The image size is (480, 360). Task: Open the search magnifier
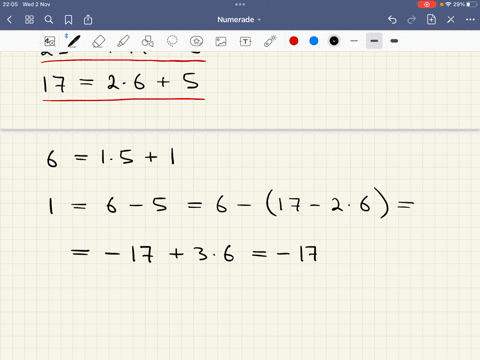[x=49, y=20]
